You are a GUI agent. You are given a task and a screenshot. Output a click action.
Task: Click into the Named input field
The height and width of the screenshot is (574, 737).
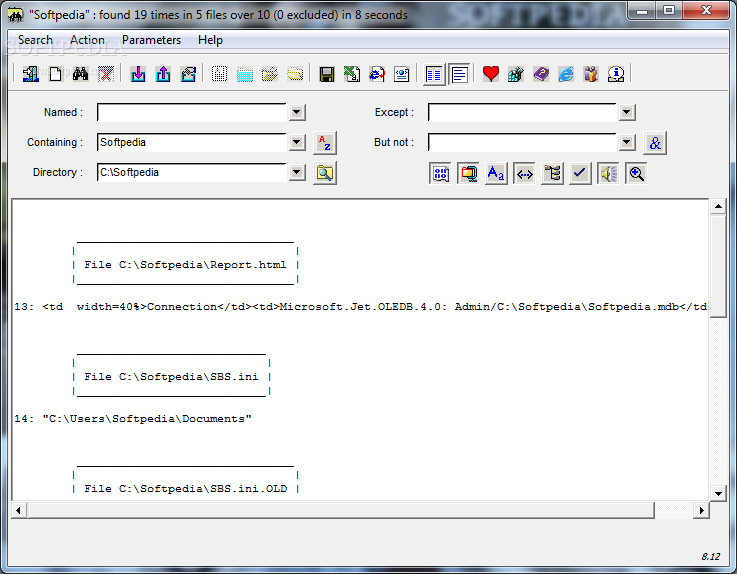(x=192, y=112)
